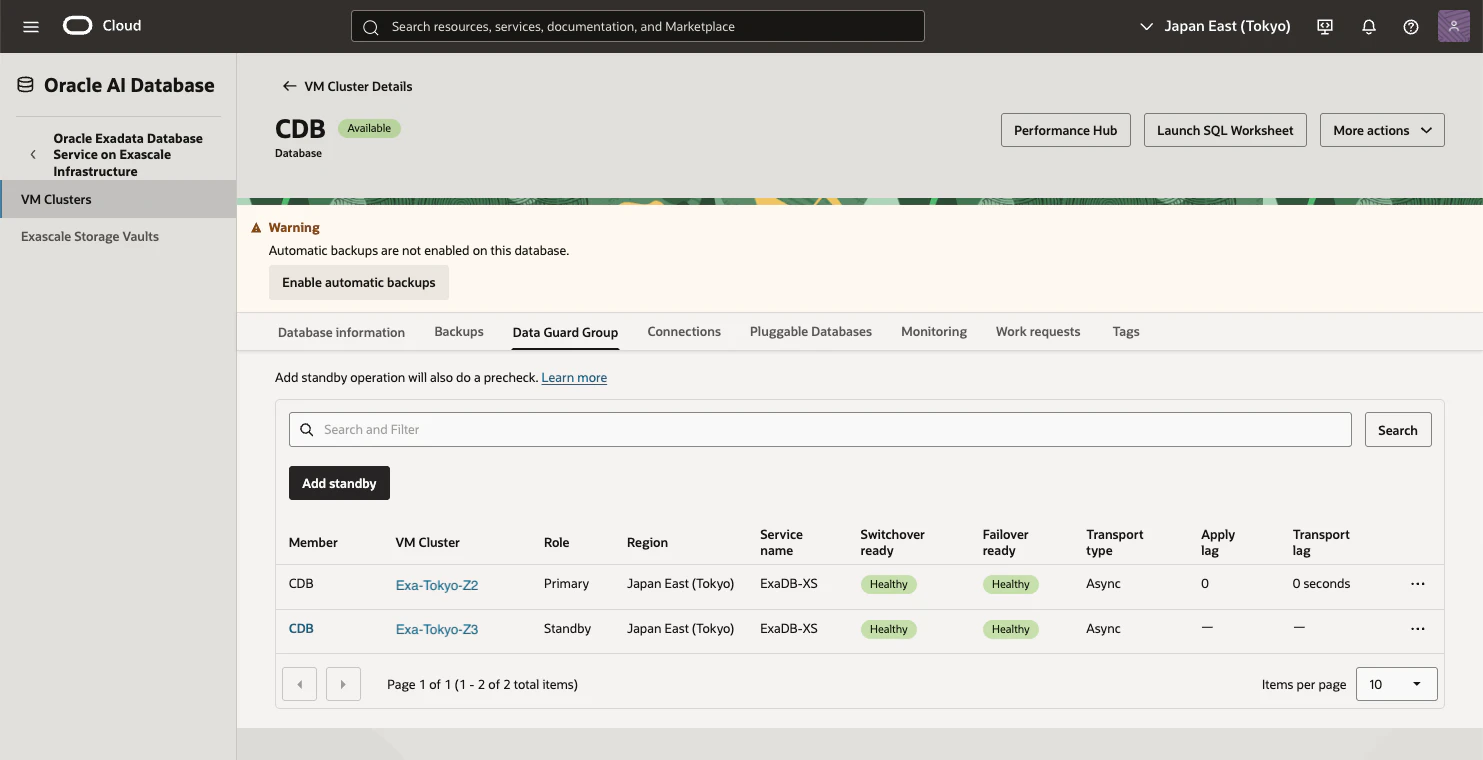1483x760 pixels.
Task: Click the VM Cluster column header
Action: point(428,543)
